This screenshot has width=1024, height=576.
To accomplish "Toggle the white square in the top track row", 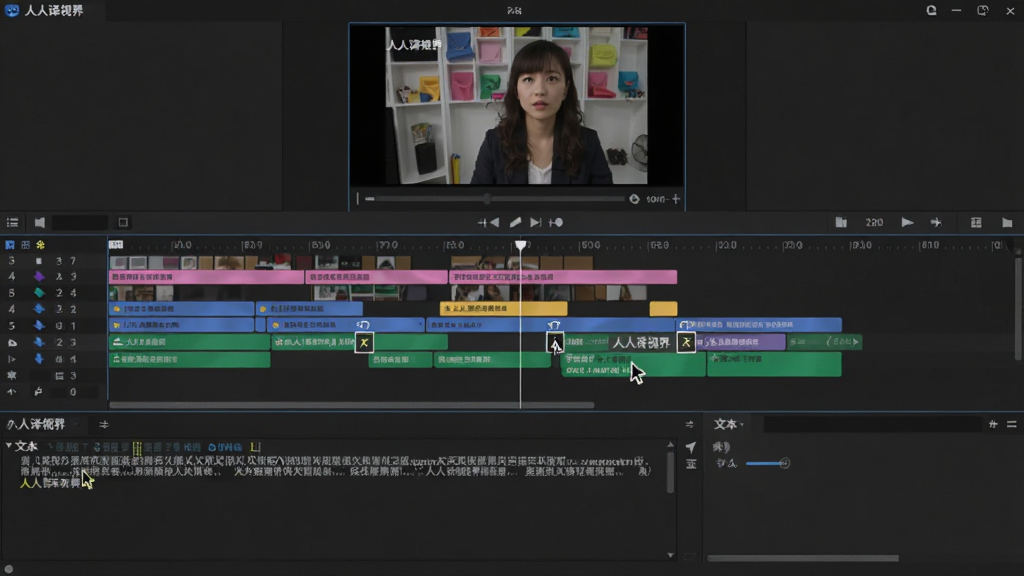I will pos(39,261).
